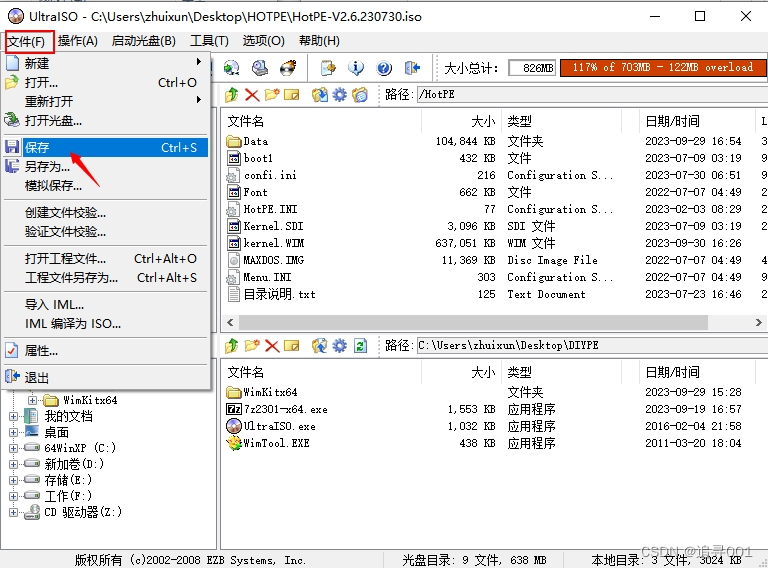Open the ISO properties icon in toolbar

pos(328,68)
